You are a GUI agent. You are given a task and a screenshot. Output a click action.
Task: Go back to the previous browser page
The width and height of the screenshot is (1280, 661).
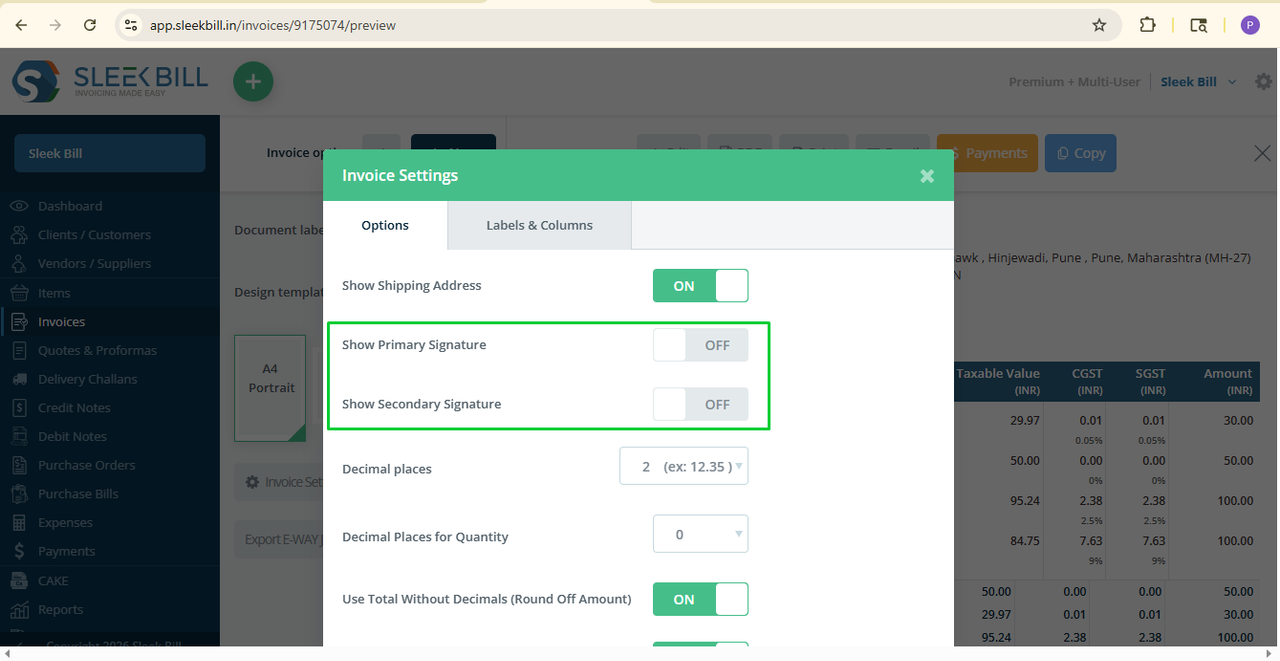pos(22,25)
